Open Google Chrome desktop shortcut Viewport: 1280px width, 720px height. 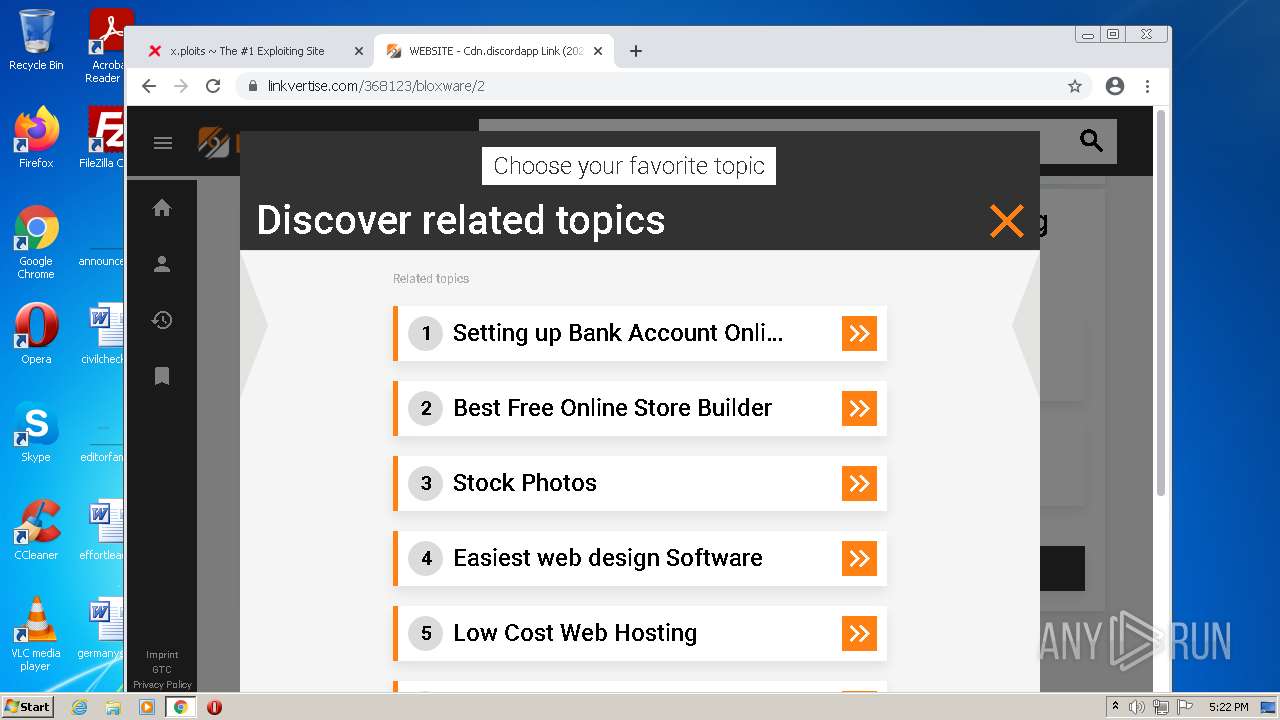point(36,243)
